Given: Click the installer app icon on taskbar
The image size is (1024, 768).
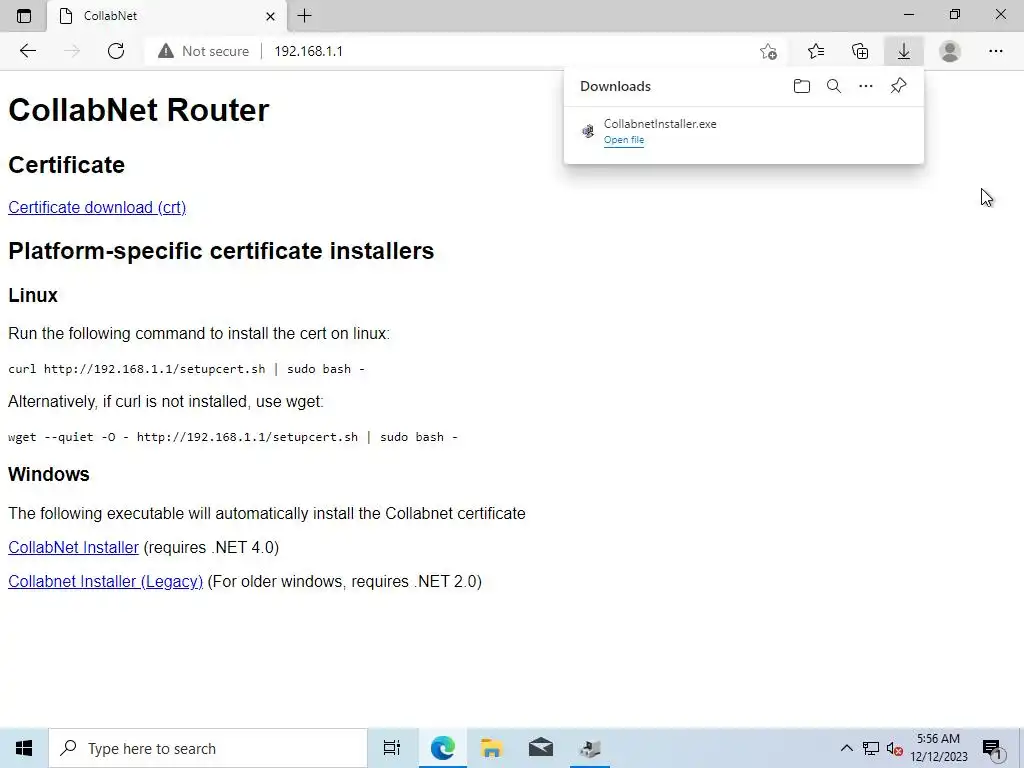Looking at the screenshot, I should pos(590,748).
